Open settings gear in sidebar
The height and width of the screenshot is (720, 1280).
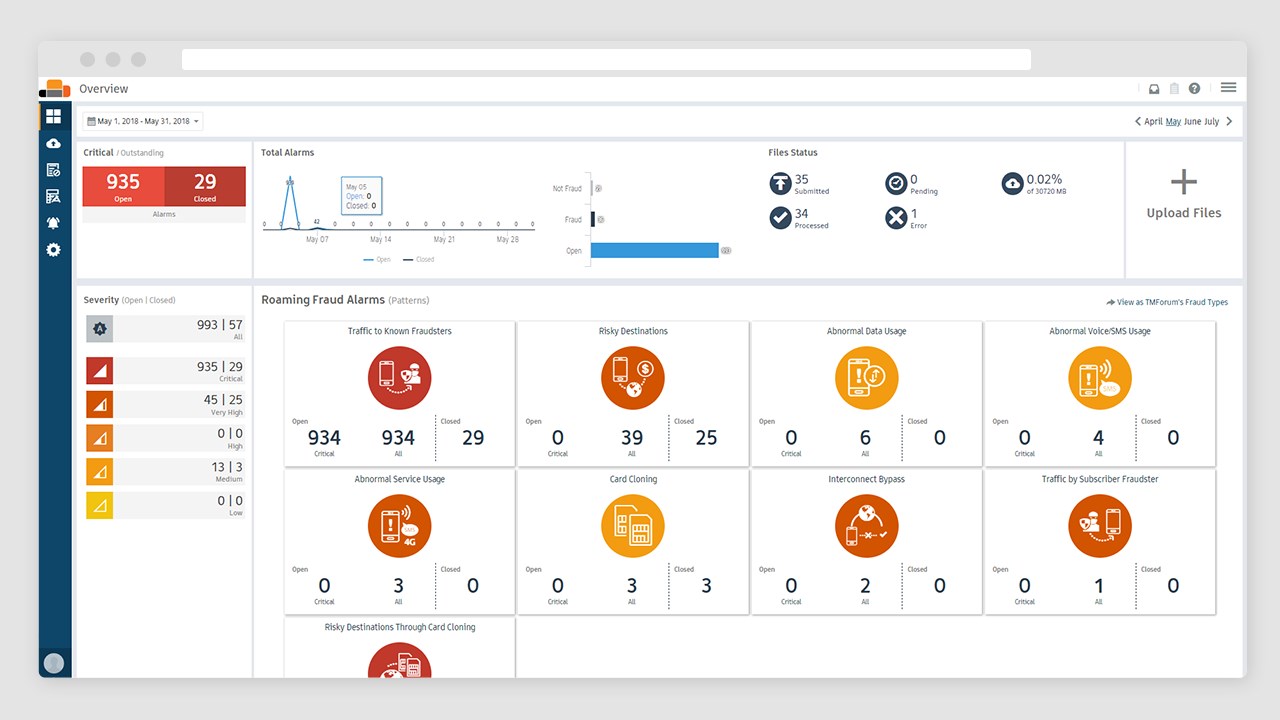[x=54, y=250]
